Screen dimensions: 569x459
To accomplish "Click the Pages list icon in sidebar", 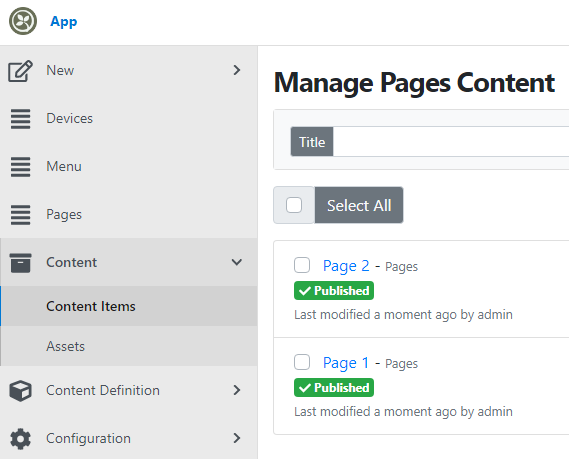I will pyautogui.click(x=20, y=215).
